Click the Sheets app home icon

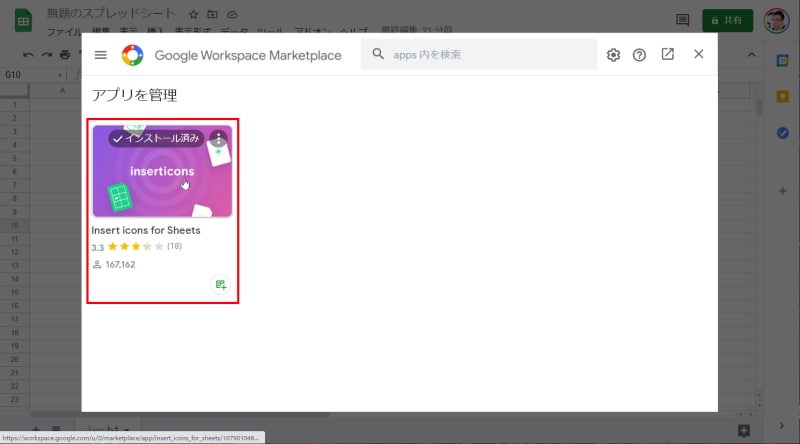pos(23,20)
